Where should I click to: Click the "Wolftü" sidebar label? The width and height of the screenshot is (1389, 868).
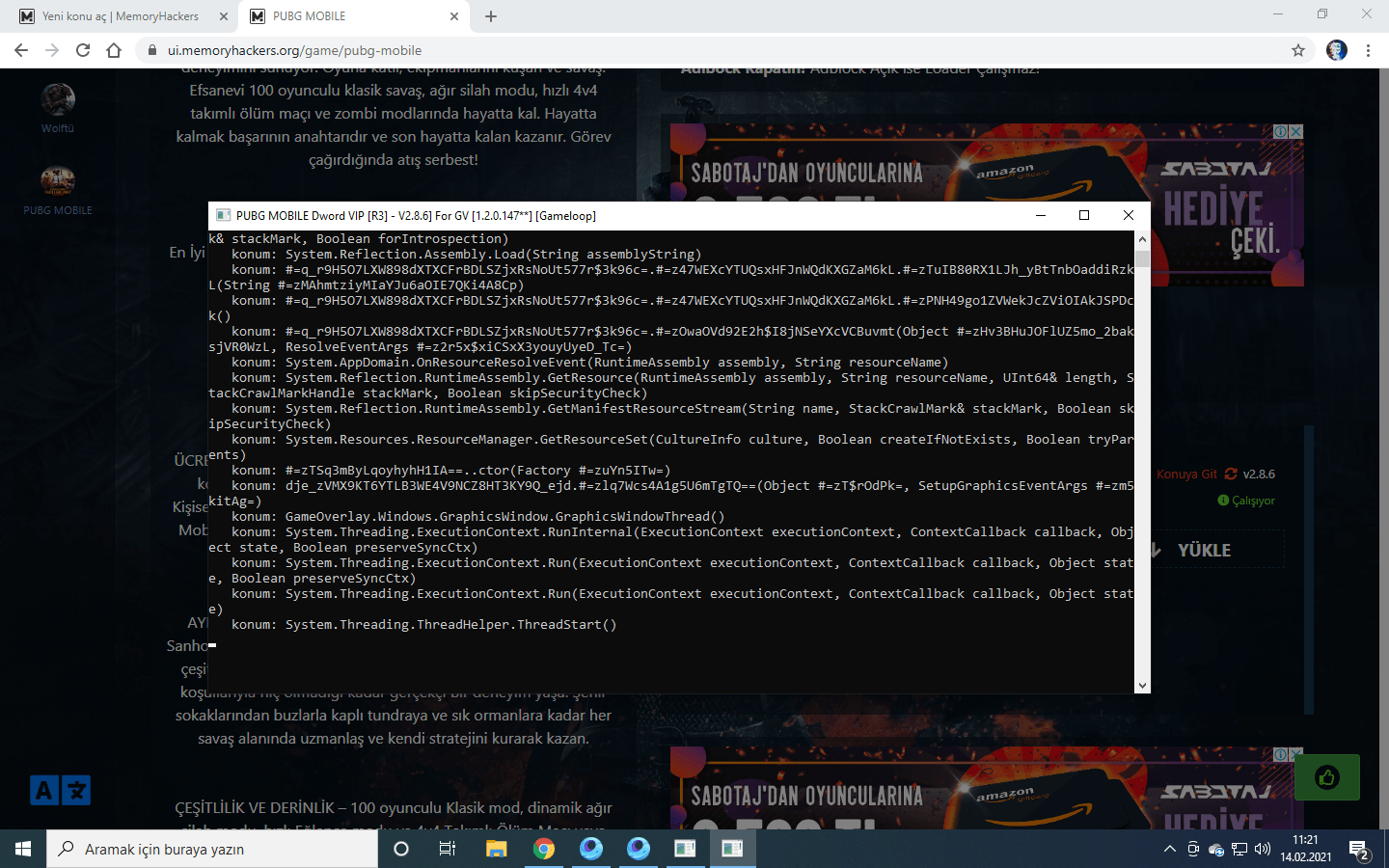pos(58,128)
